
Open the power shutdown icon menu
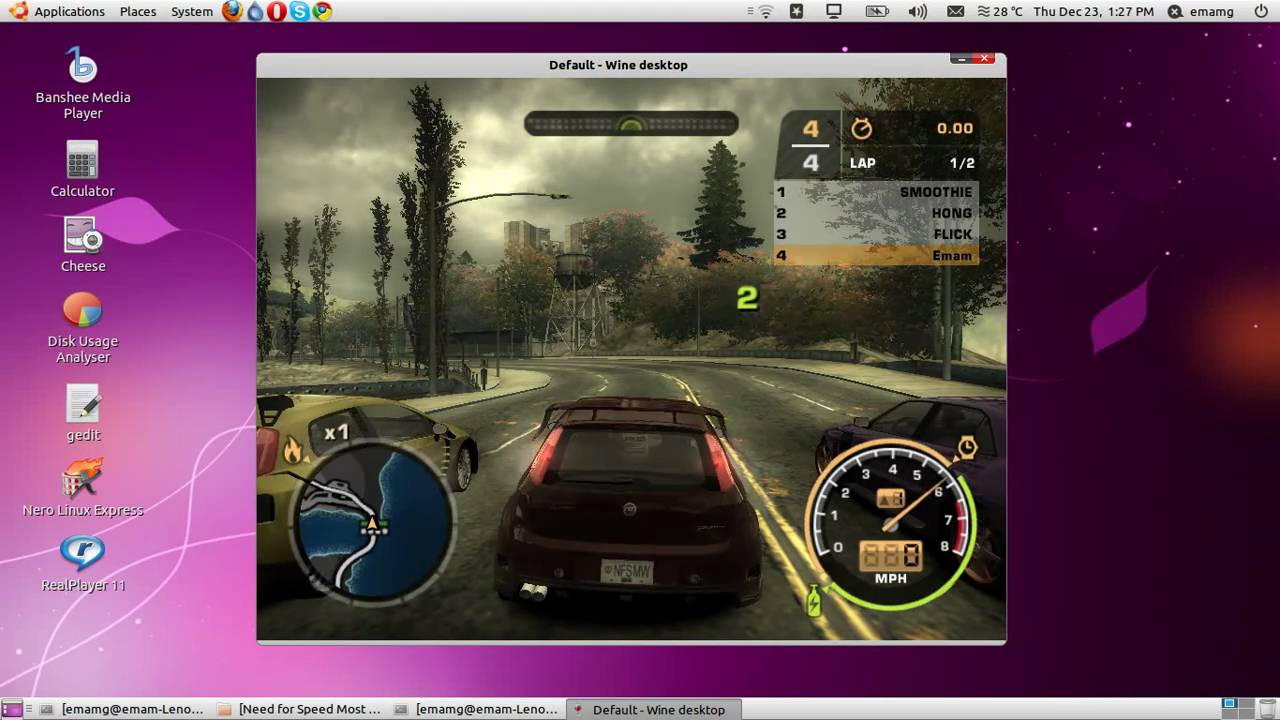1259,11
